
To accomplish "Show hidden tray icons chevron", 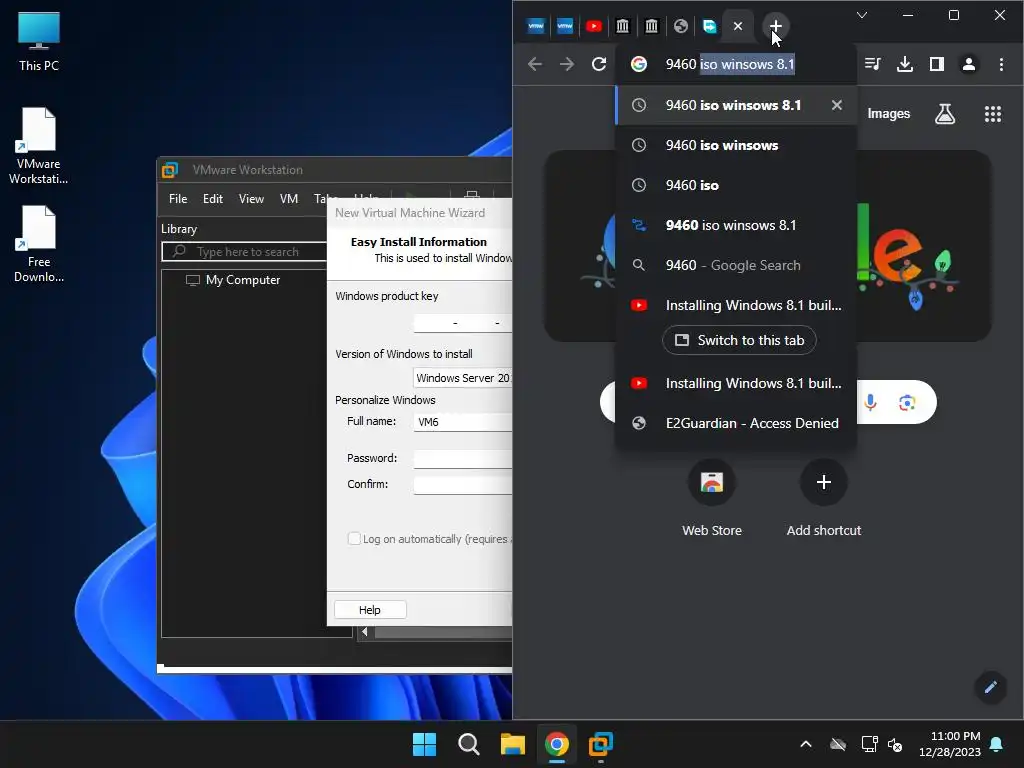I will click(806, 744).
